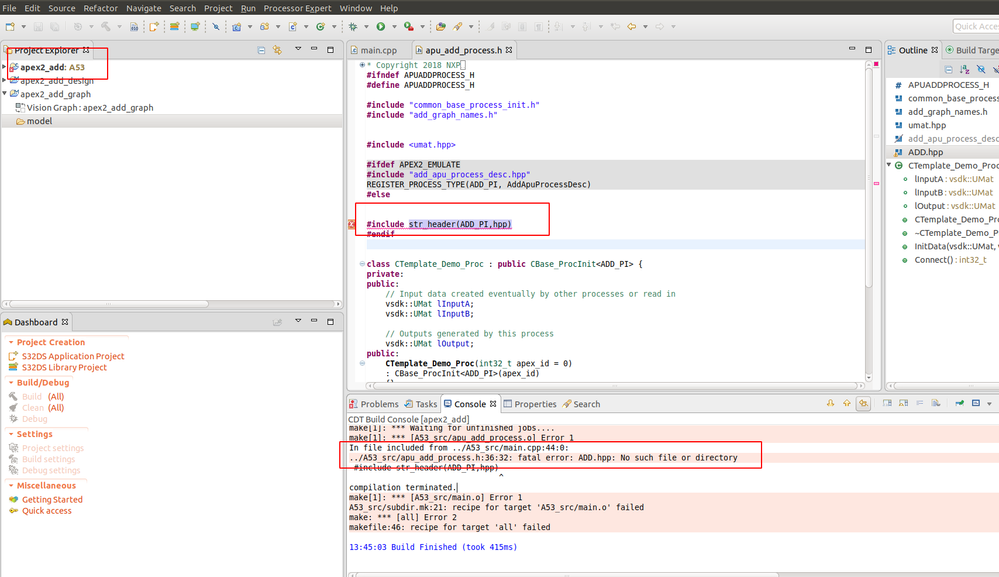The image size is (999, 577).
Task: Open Getting Started link
Action: pyautogui.click(x=52, y=500)
